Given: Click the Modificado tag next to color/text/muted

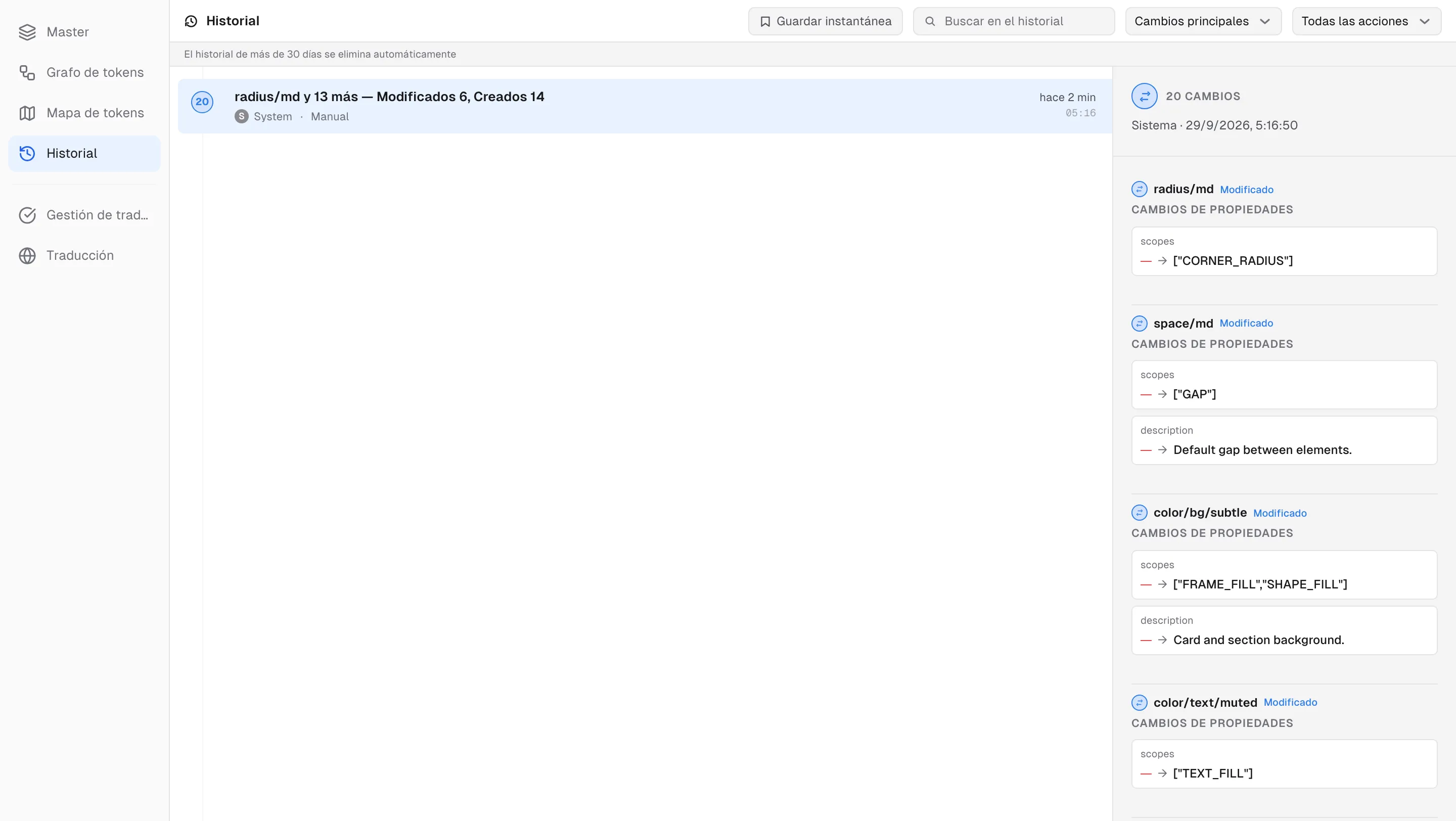Looking at the screenshot, I should [1290, 702].
